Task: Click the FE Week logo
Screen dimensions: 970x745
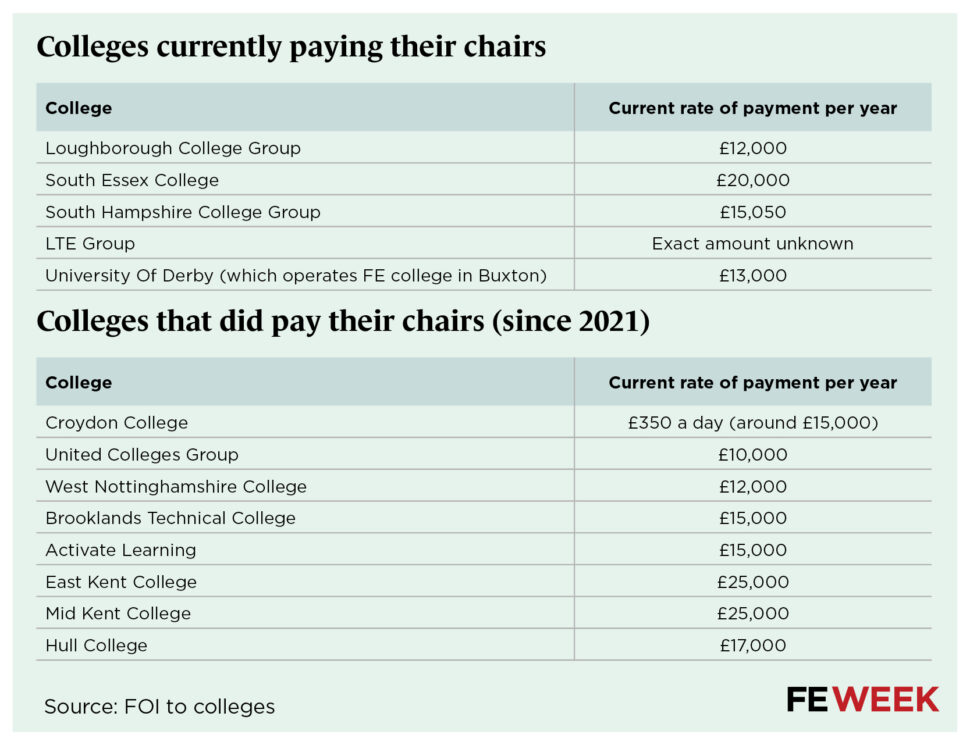Action: tap(862, 699)
